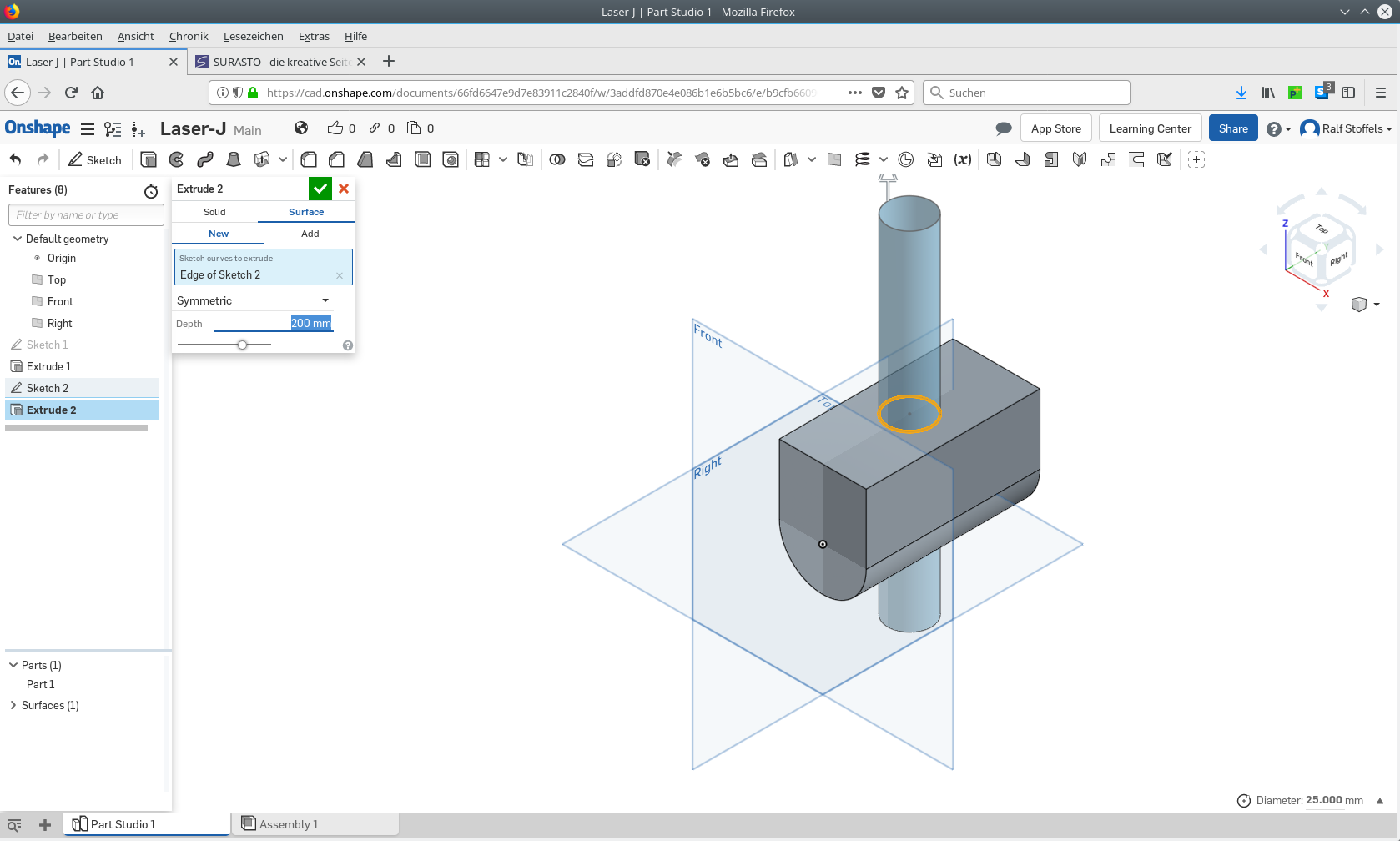Open the Assembly 1 tab

289,824
